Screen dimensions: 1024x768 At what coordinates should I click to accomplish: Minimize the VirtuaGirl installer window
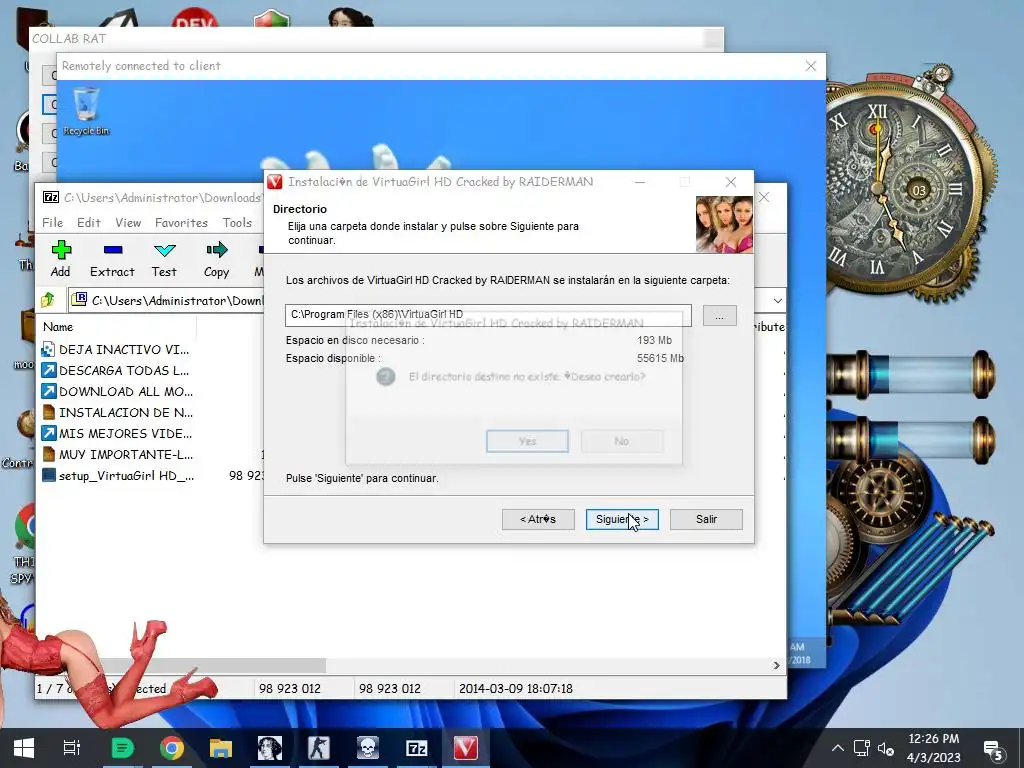640,182
